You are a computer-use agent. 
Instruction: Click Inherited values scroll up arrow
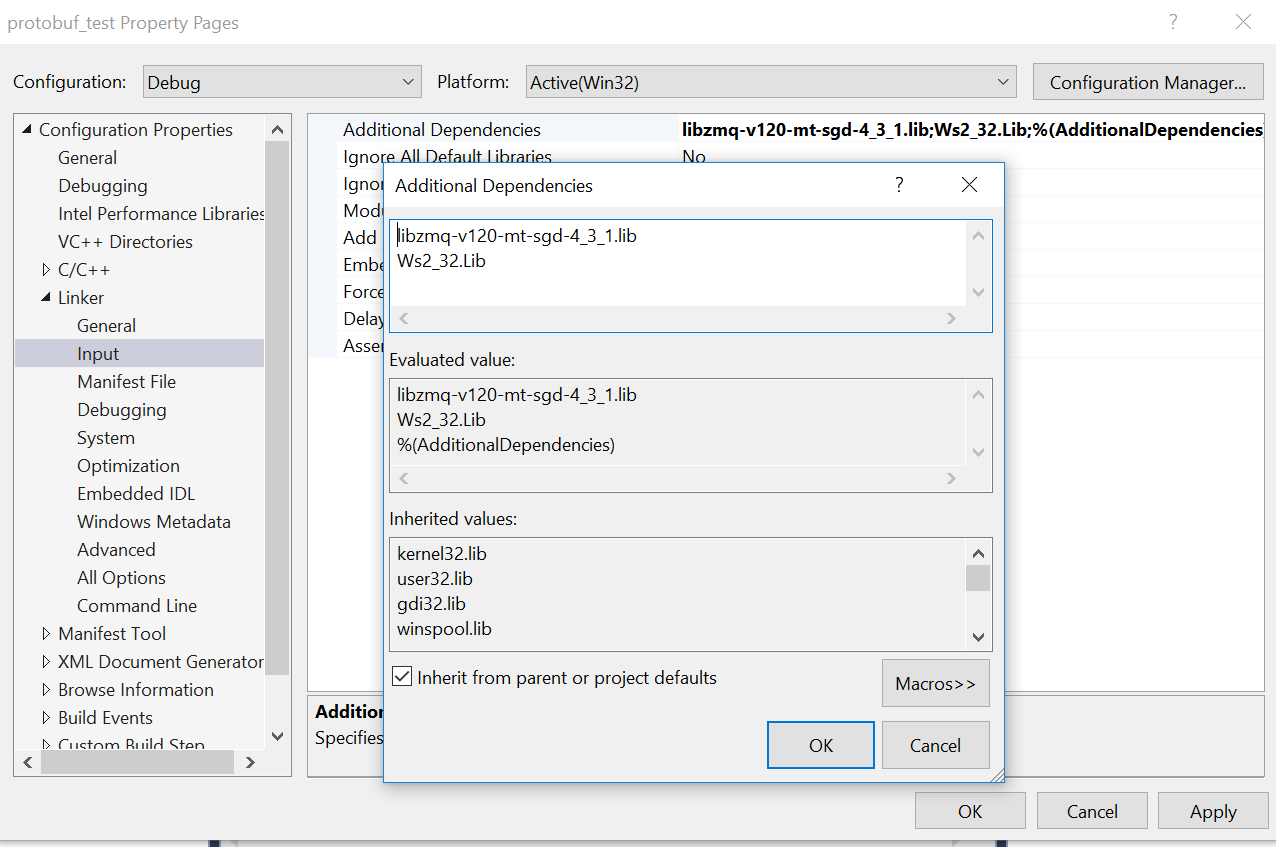coord(978,553)
